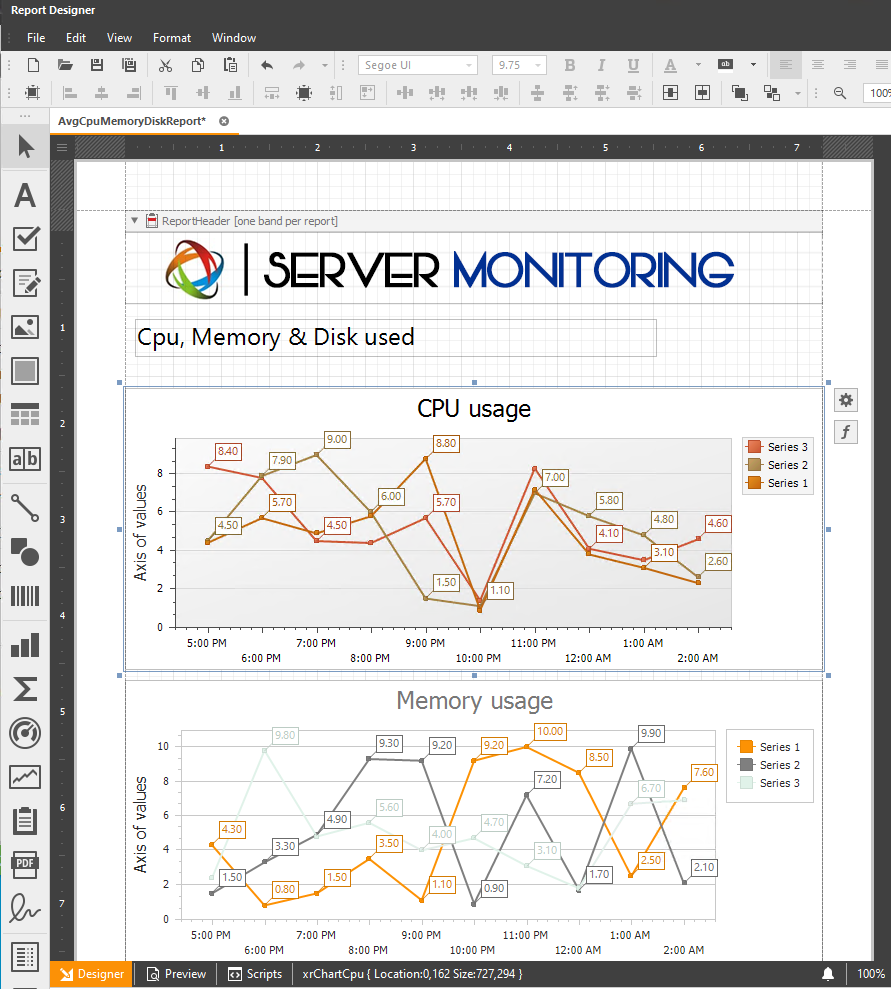891x989 pixels.
Task: Switch to the Designer view
Action: point(92,974)
